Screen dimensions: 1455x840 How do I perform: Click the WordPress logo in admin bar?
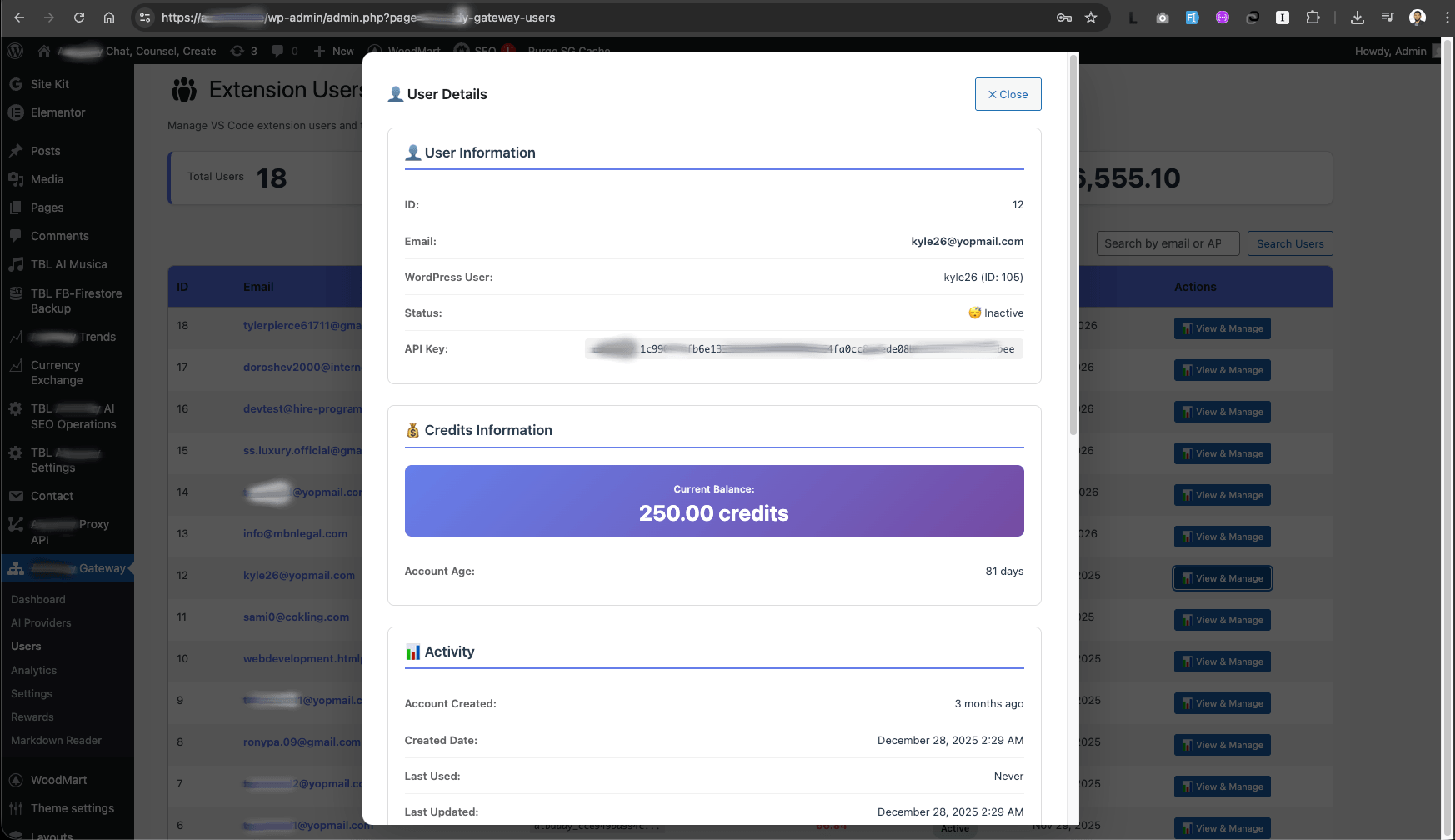coord(15,51)
